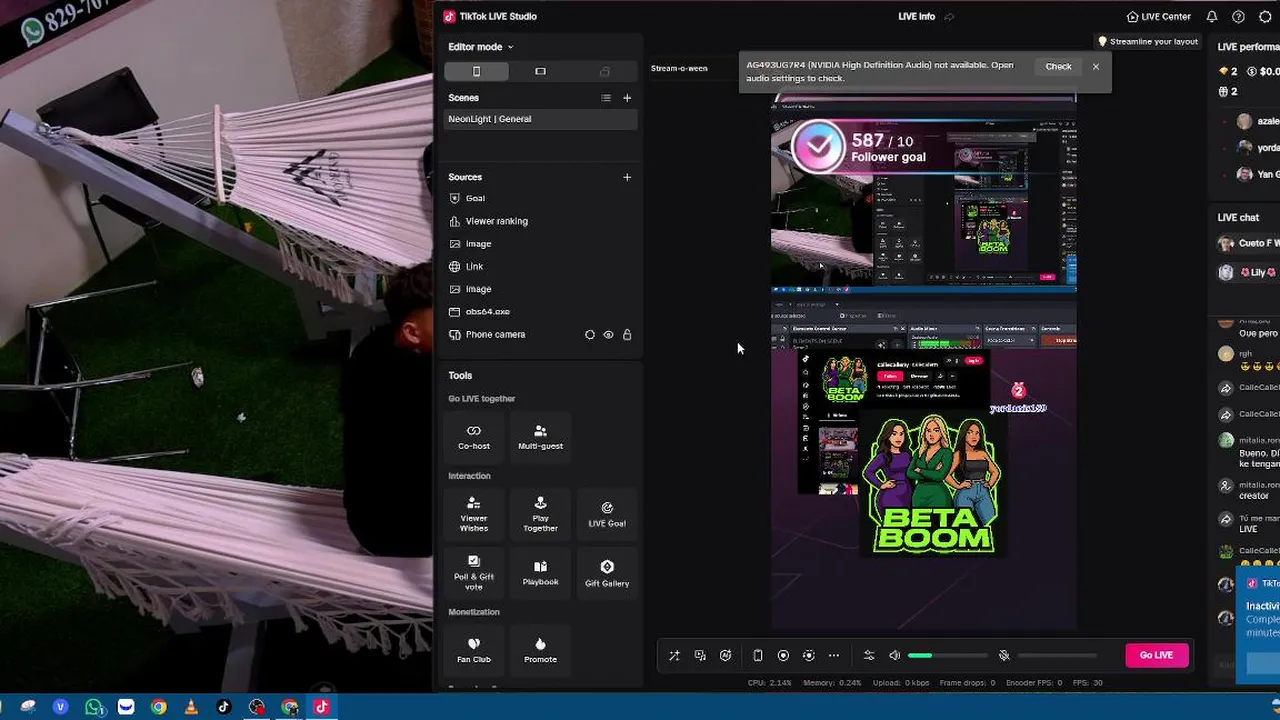The width and height of the screenshot is (1280, 720).
Task: Open the Co-host tool
Action: (474, 437)
